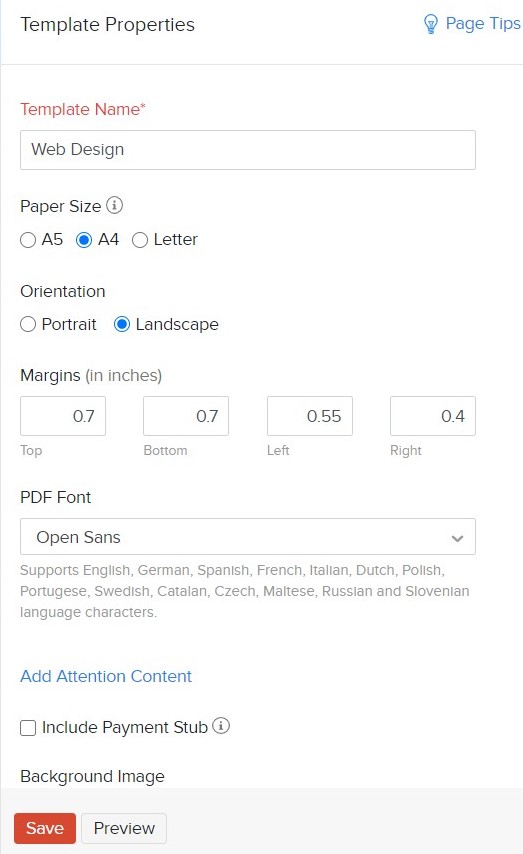
Task: Open the Page Tips link
Action: click(x=483, y=23)
